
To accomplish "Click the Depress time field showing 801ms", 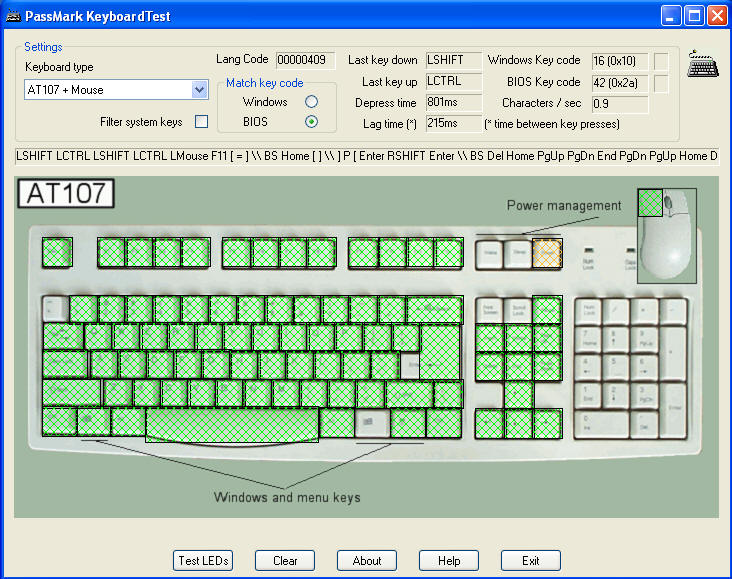I will [x=453, y=102].
